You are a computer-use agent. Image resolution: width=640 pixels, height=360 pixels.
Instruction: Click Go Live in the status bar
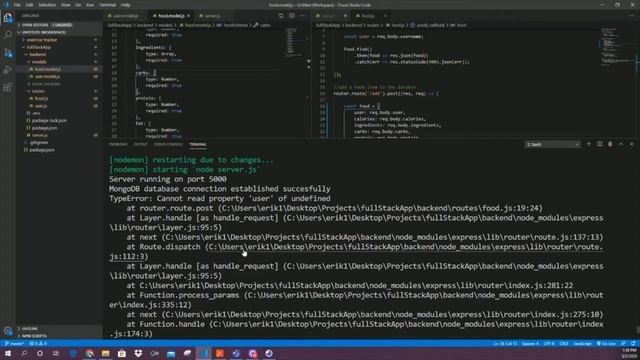tap(606, 344)
